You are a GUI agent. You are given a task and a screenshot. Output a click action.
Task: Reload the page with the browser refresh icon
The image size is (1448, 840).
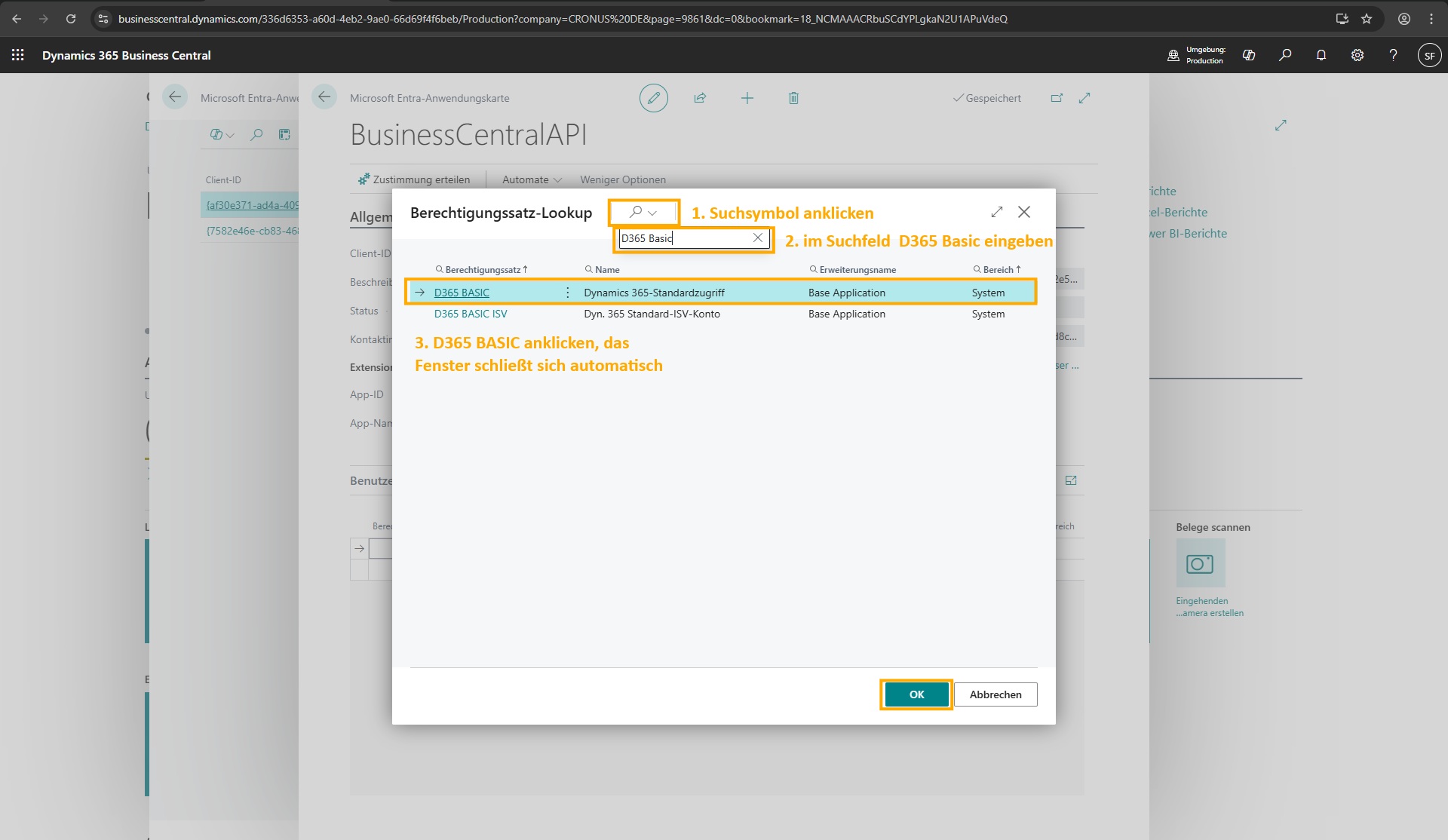71,19
